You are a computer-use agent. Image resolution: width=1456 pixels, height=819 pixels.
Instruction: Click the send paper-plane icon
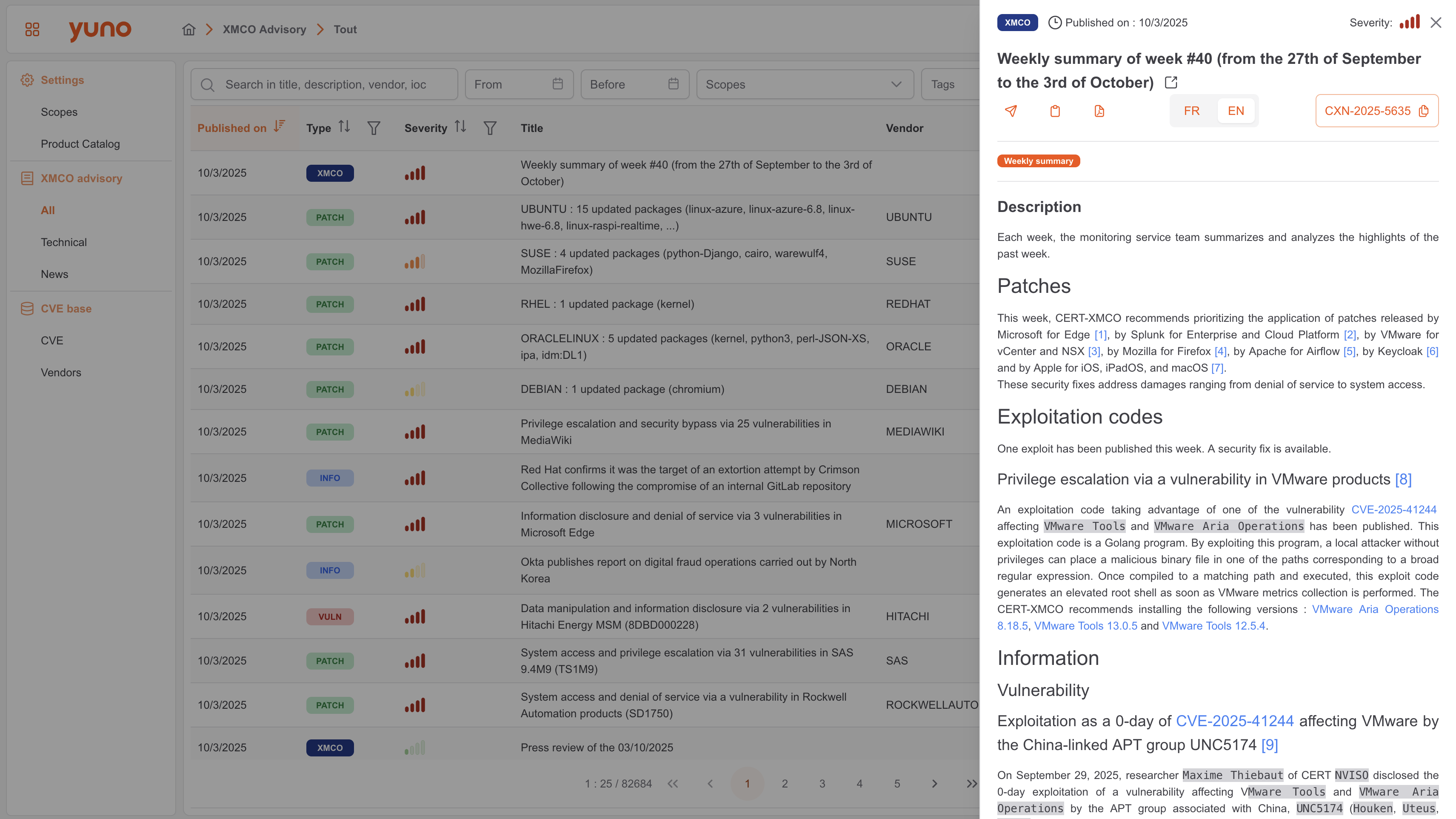click(1011, 111)
